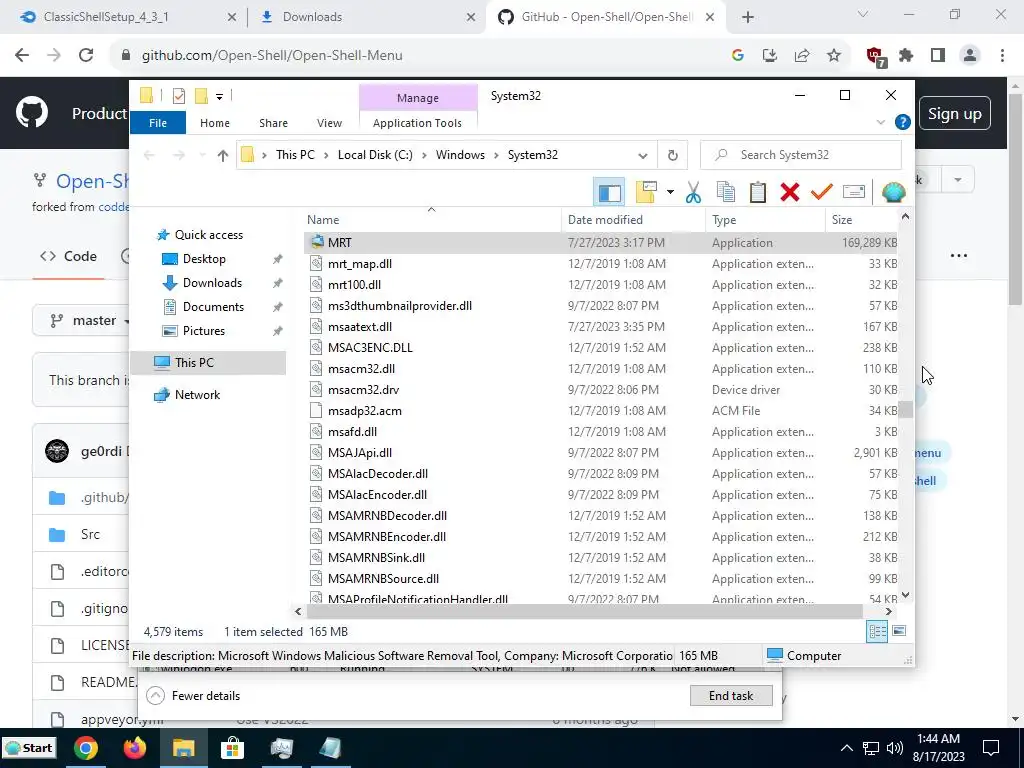Image resolution: width=1024 pixels, height=768 pixels.
Task: Select This PC in navigation pane
Action: [208, 362]
